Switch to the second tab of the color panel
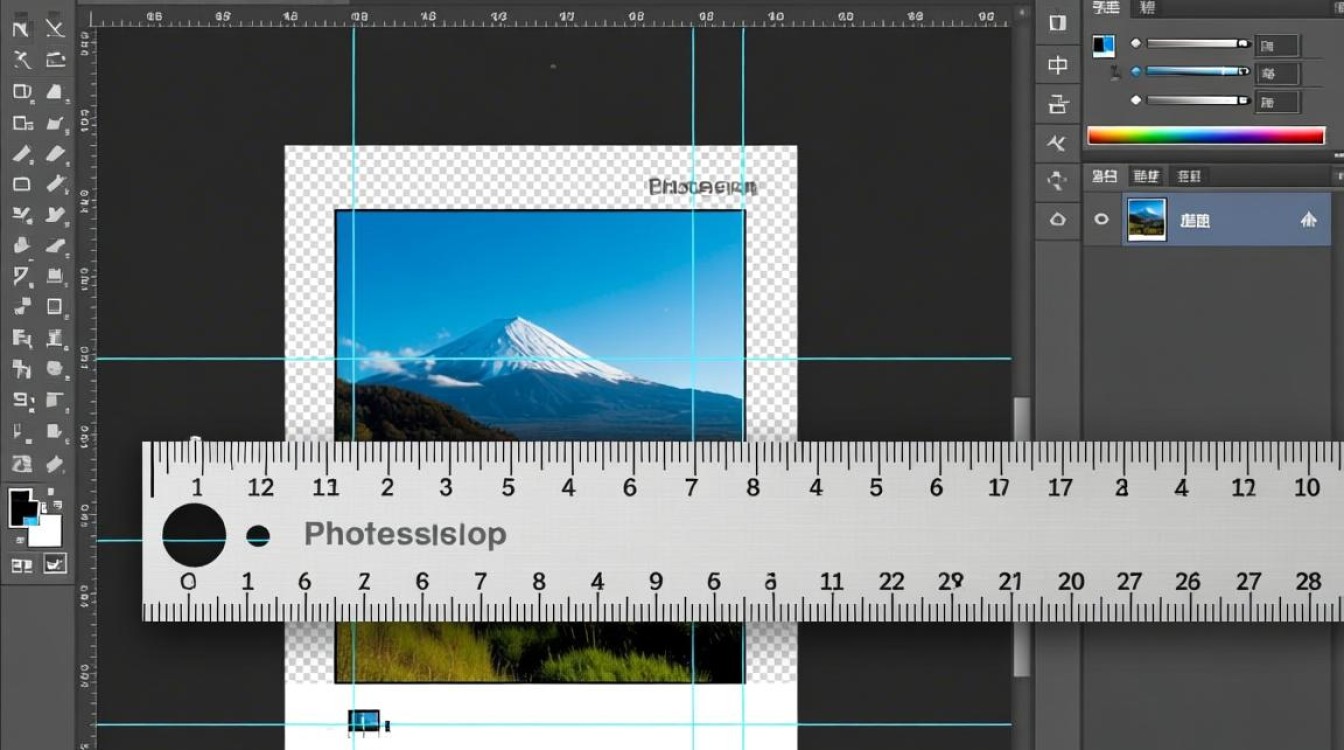The height and width of the screenshot is (750, 1344). [x=1147, y=8]
